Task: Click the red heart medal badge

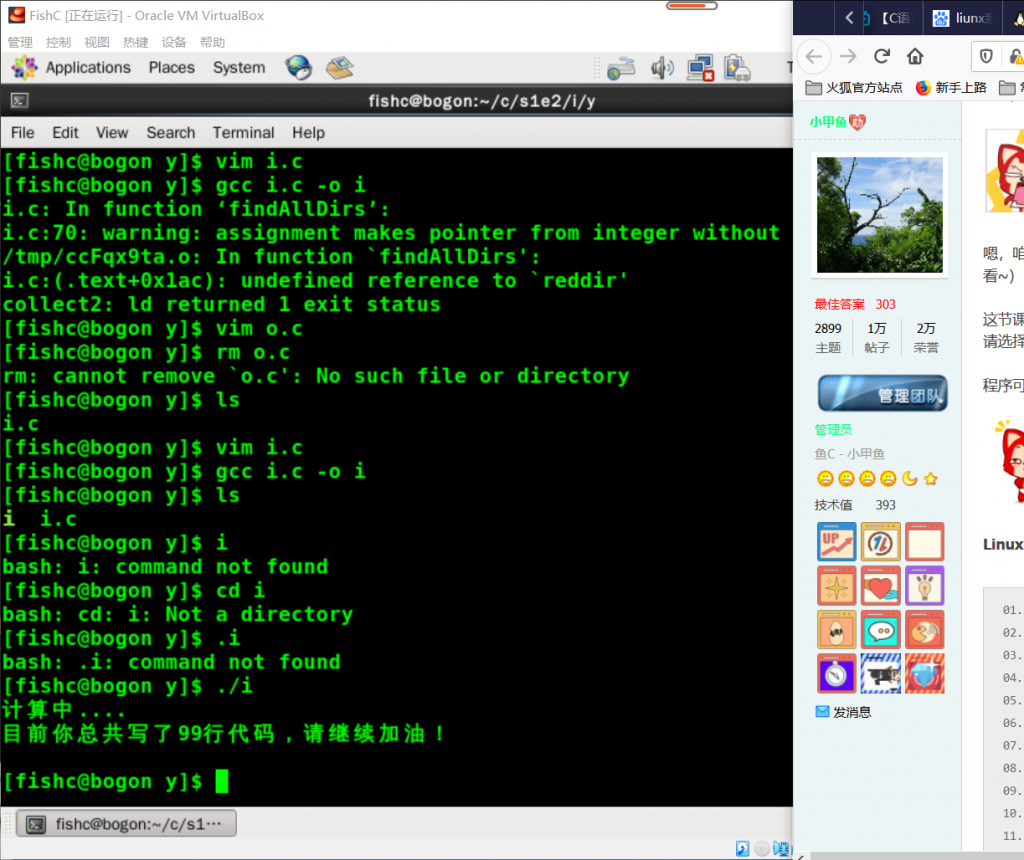Action: tap(880, 585)
